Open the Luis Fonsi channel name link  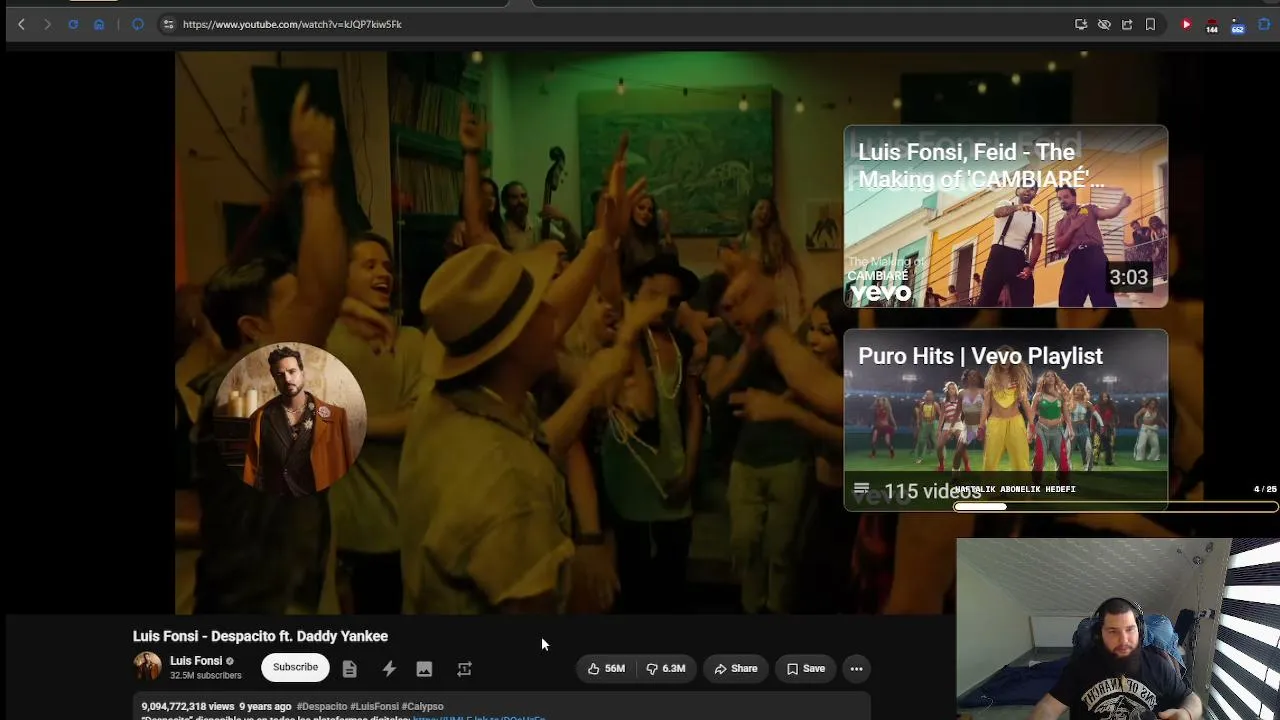[196, 661]
